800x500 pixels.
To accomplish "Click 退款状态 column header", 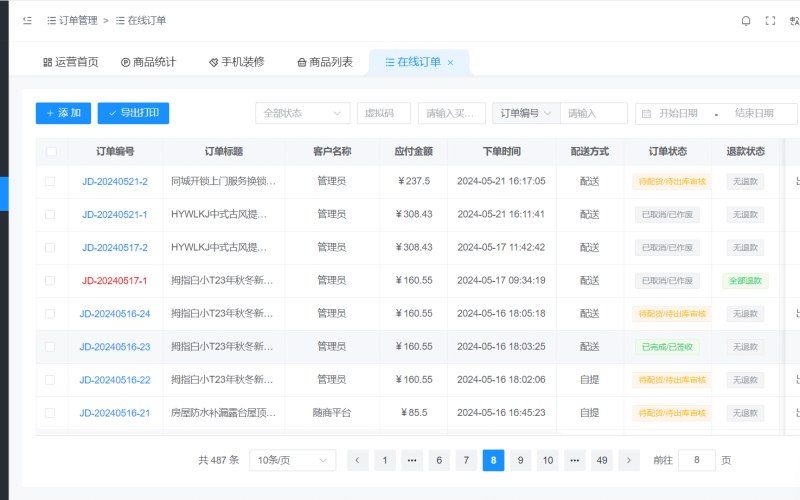I will pyautogui.click(x=745, y=152).
